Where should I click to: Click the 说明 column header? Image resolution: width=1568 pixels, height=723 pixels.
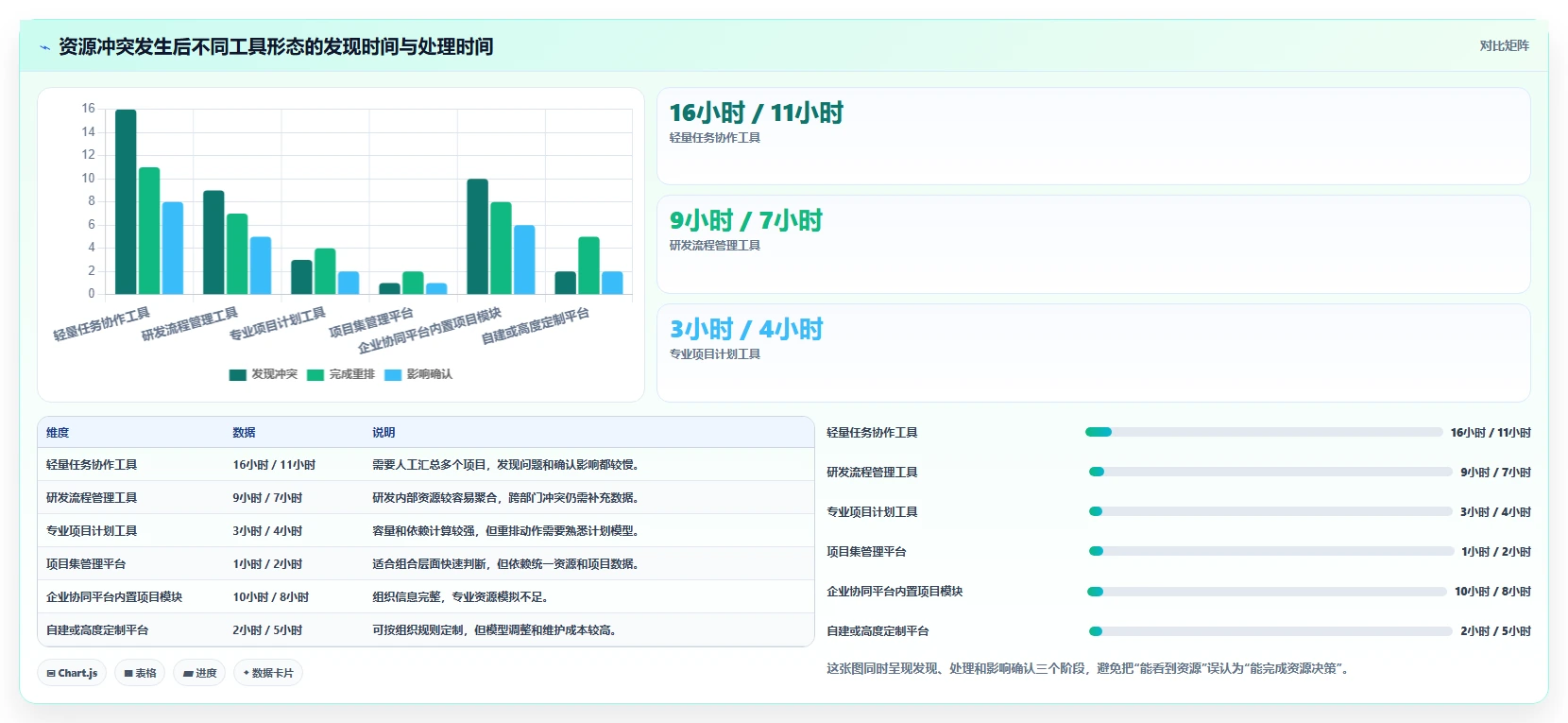pyautogui.click(x=383, y=433)
